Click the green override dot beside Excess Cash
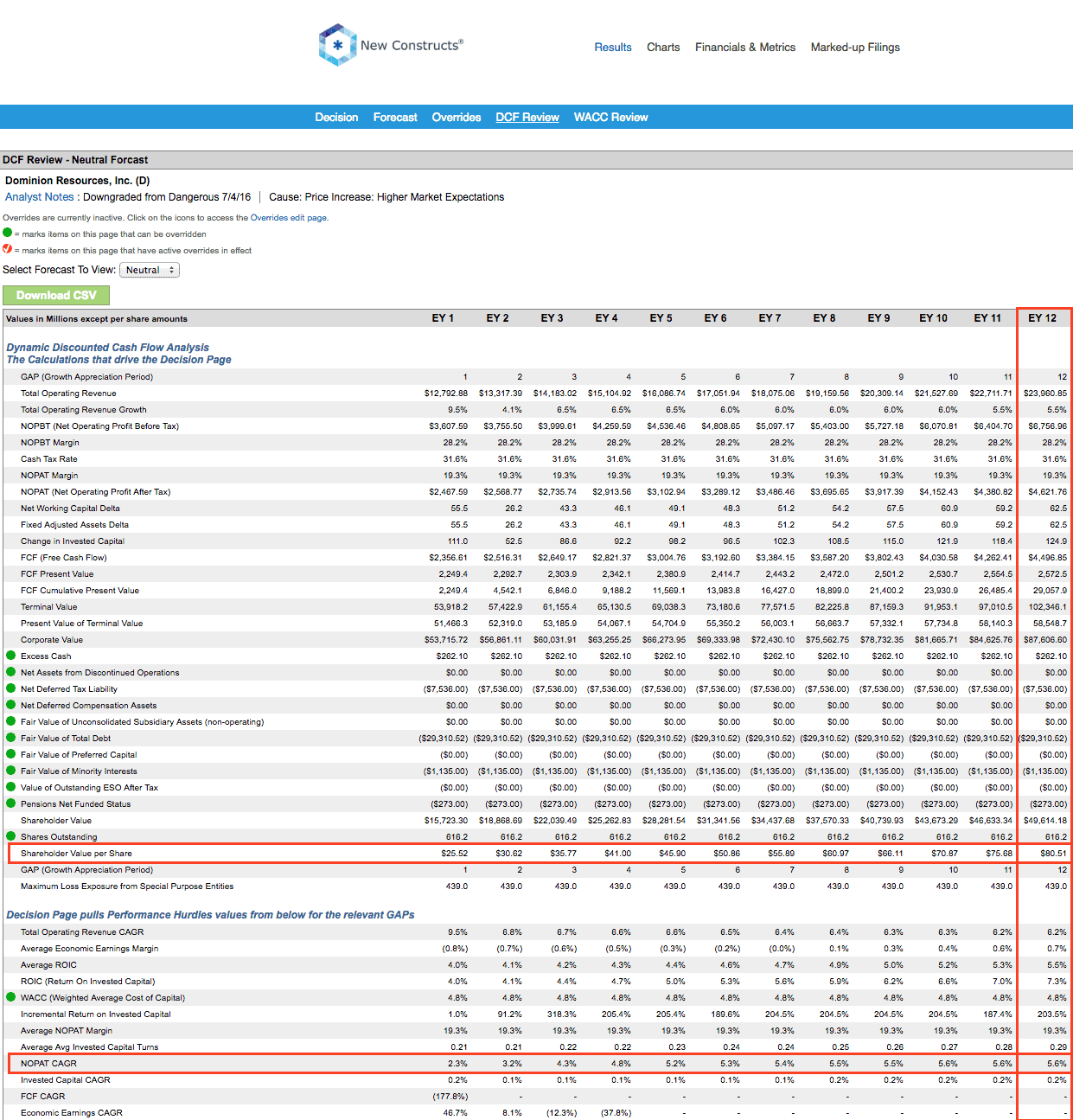This screenshot has width=1073, height=1120. click(x=11, y=656)
